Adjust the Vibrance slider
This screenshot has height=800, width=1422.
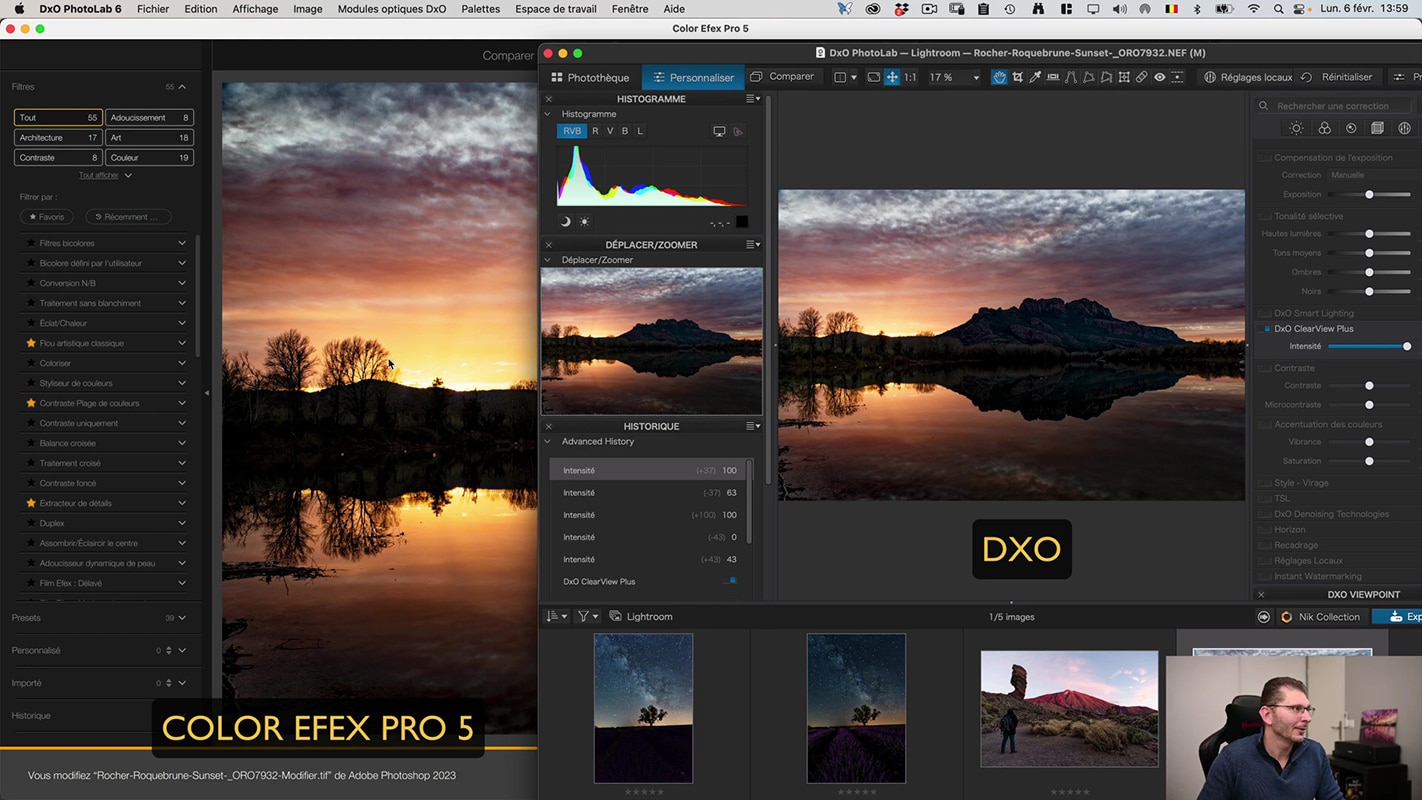1369,441
